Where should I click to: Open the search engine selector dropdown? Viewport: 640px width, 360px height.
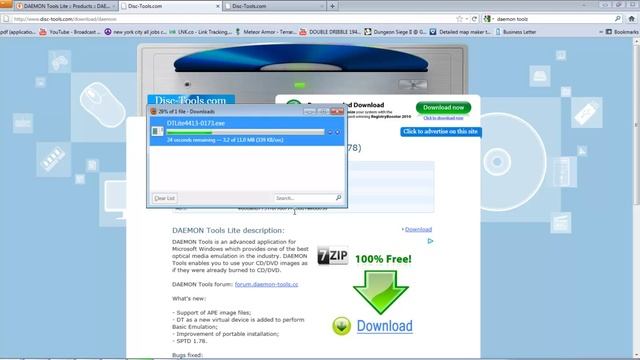coord(489,19)
